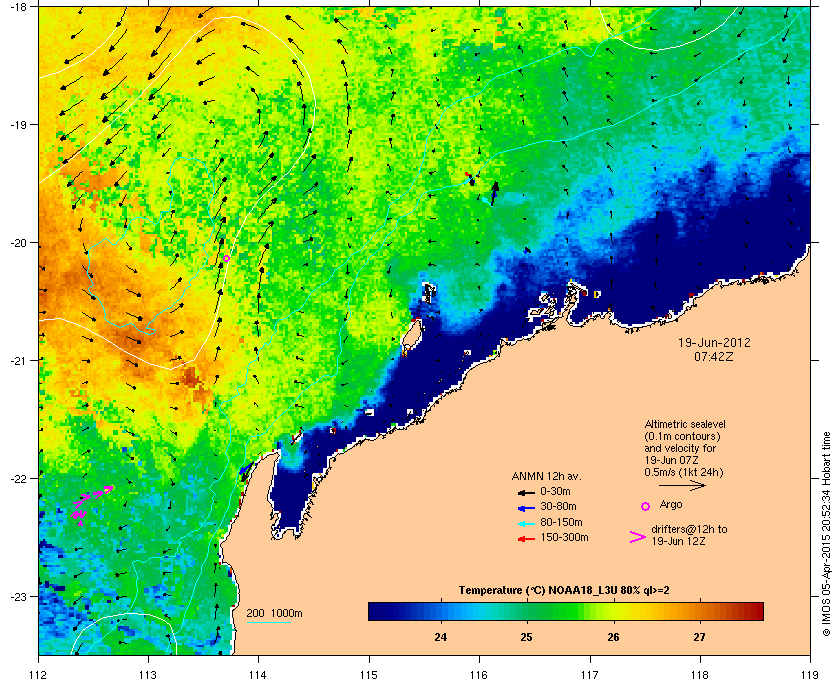Click the red 150-300m legend arrow
The width and height of the screenshot is (840, 680).
click(526, 539)
